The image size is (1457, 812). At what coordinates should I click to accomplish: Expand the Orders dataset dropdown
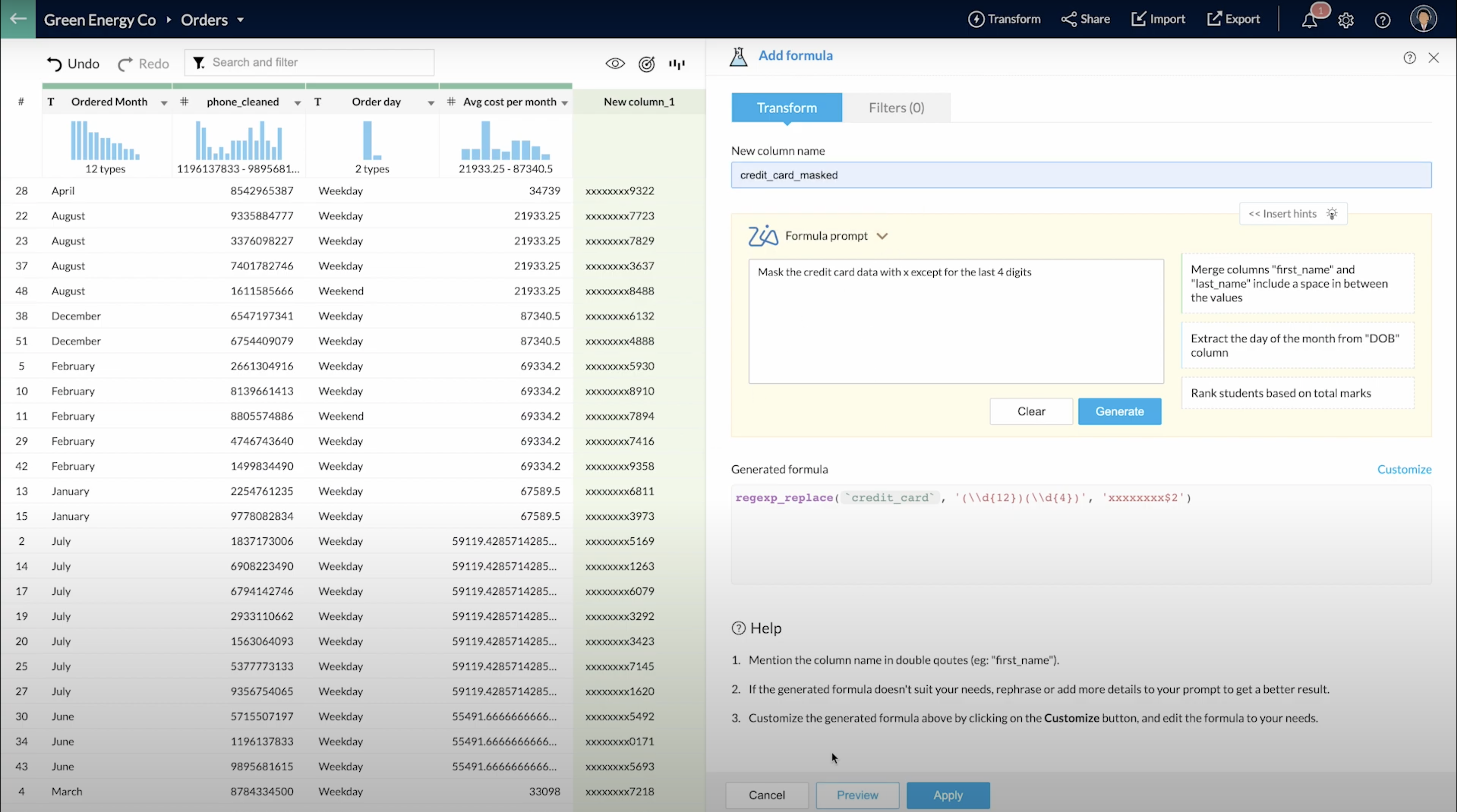click(x=240, y=20)
